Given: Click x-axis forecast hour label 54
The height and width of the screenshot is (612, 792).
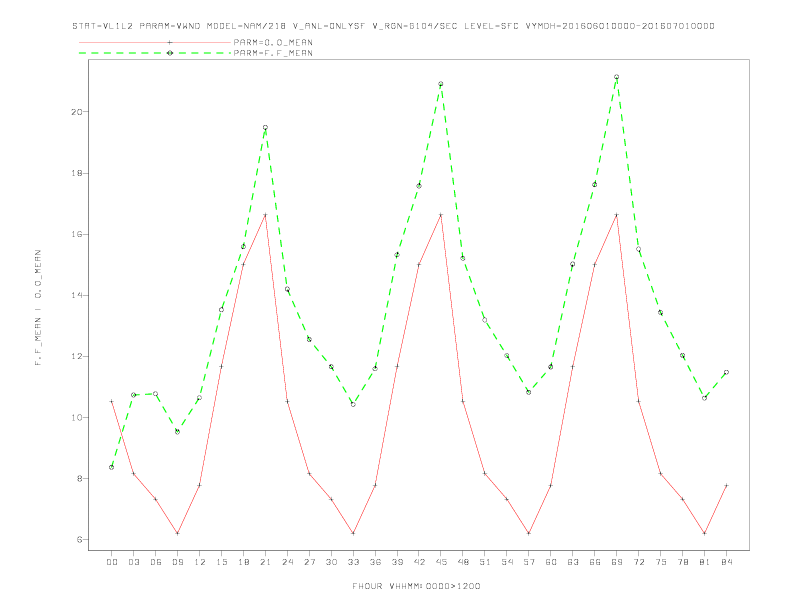Looking at the screenshot, I should [507, 562].
